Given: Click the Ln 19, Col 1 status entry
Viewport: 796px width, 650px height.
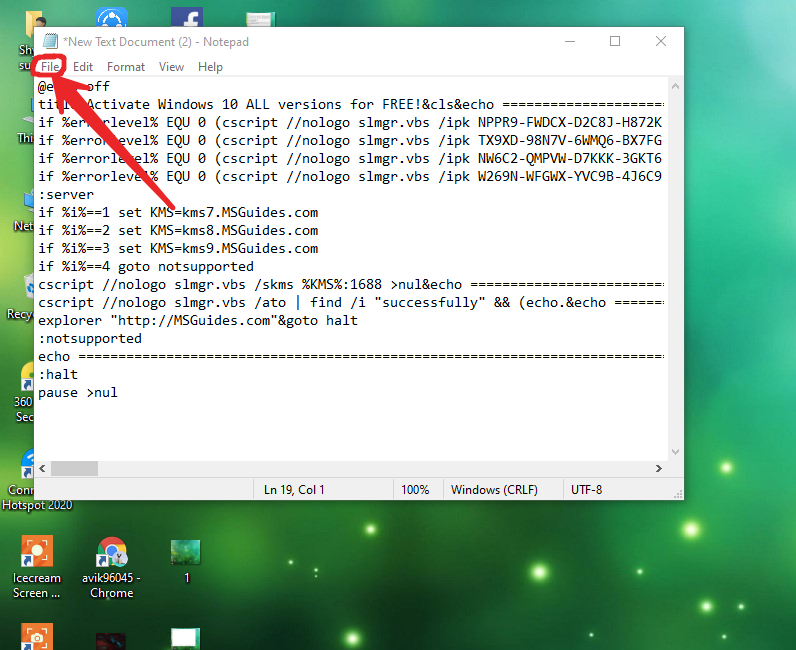Looking at the screenshot, I should click(x=294, y=490).
